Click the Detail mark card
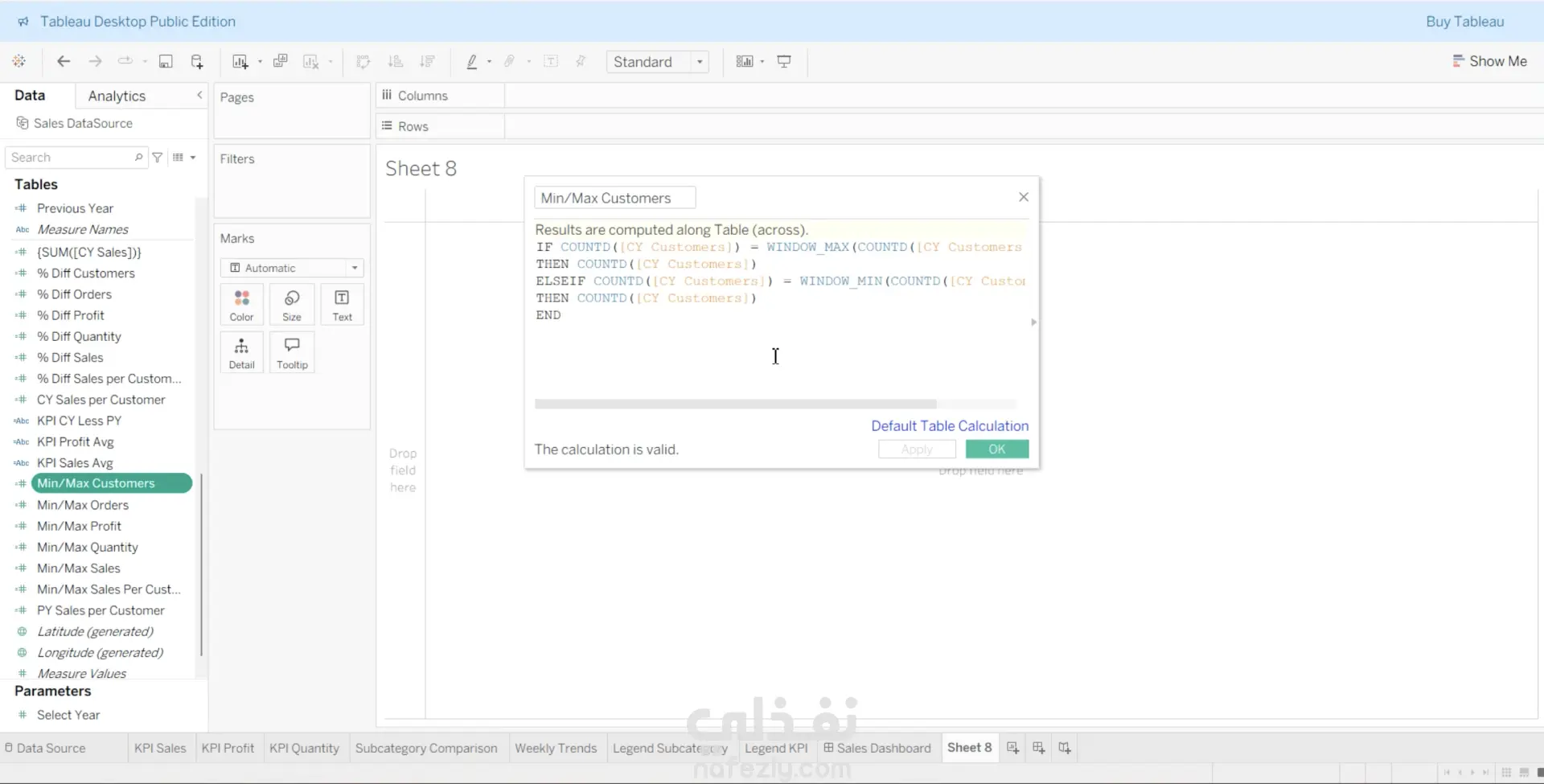Image resolution: width=1544 pixels, height=784 pixels. pos(241,353)
